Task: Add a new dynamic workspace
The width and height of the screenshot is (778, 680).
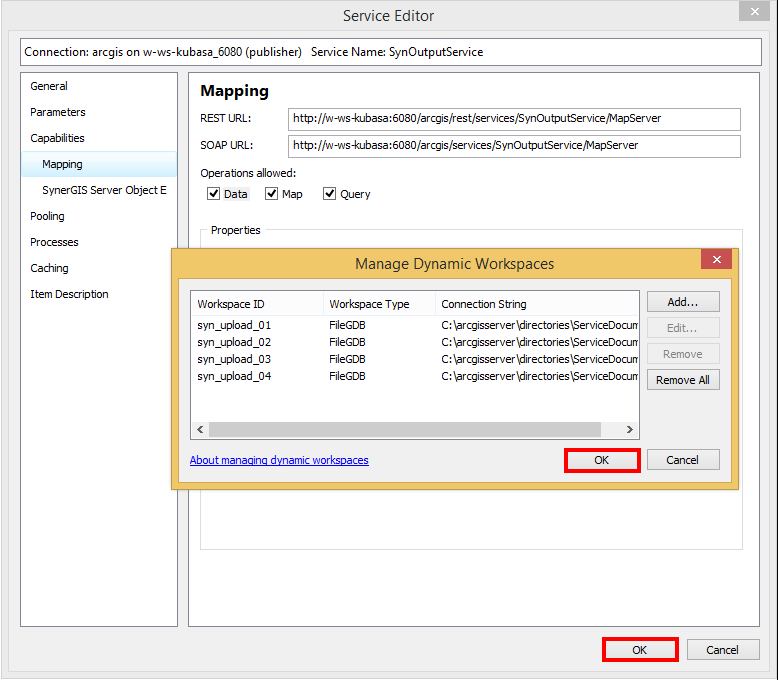Action: (x=683, y=302)
